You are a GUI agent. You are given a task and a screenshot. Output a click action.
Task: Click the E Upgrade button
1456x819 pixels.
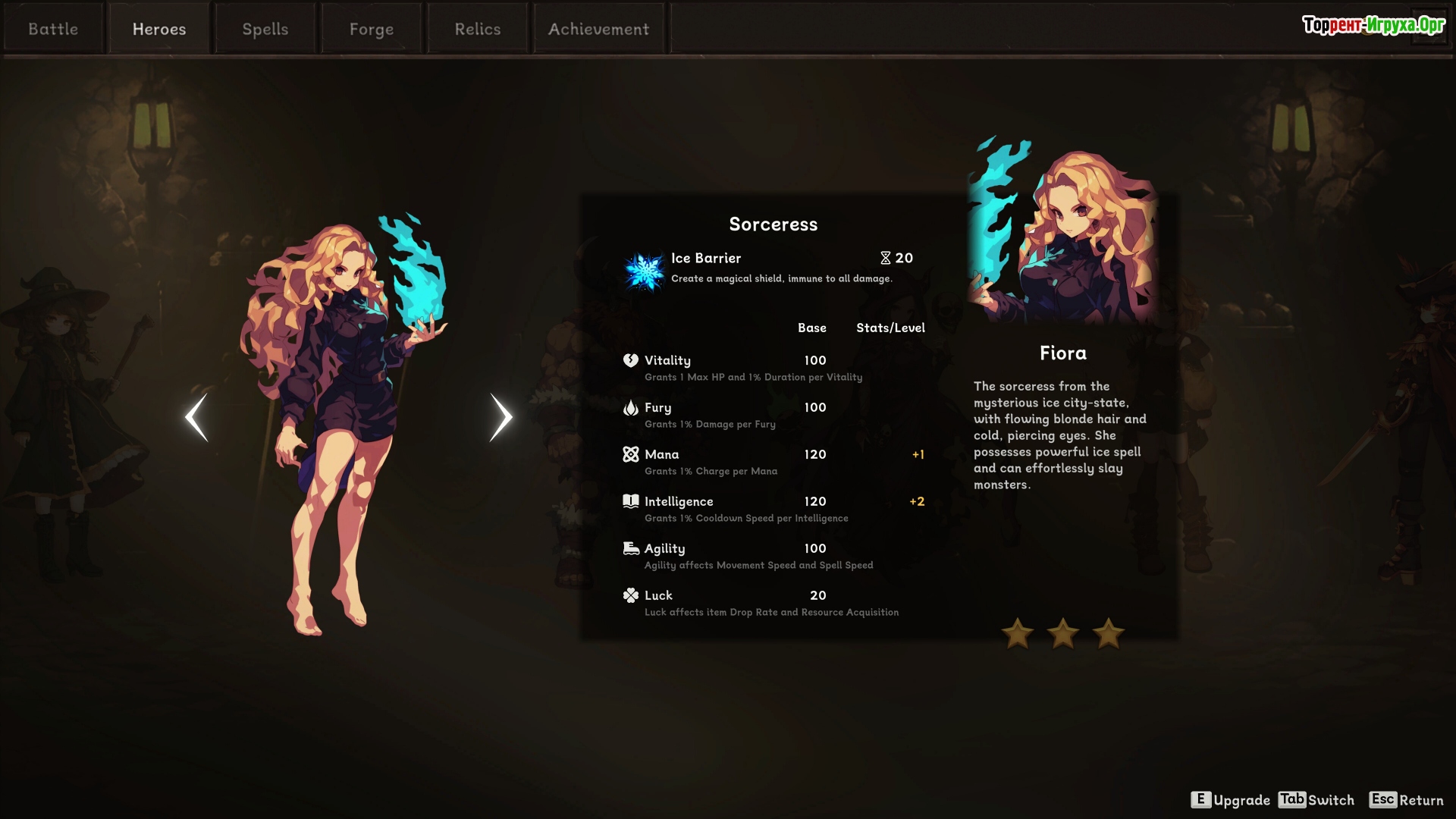click(1230, 800)
